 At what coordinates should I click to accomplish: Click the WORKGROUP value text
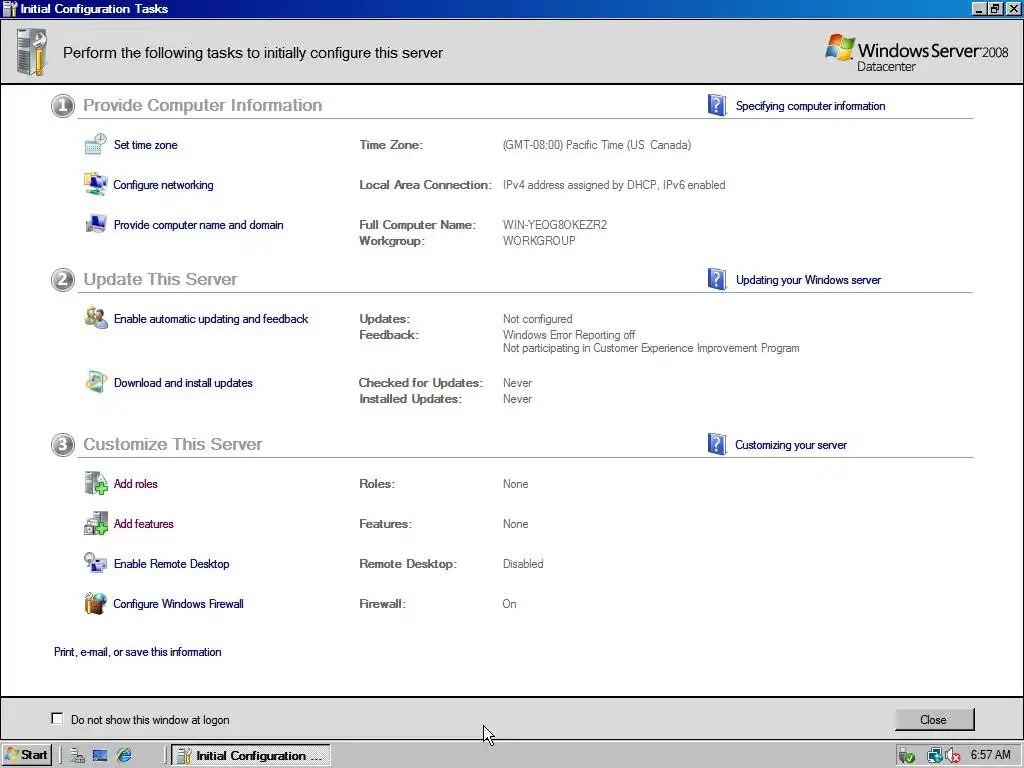pos(539,241)
